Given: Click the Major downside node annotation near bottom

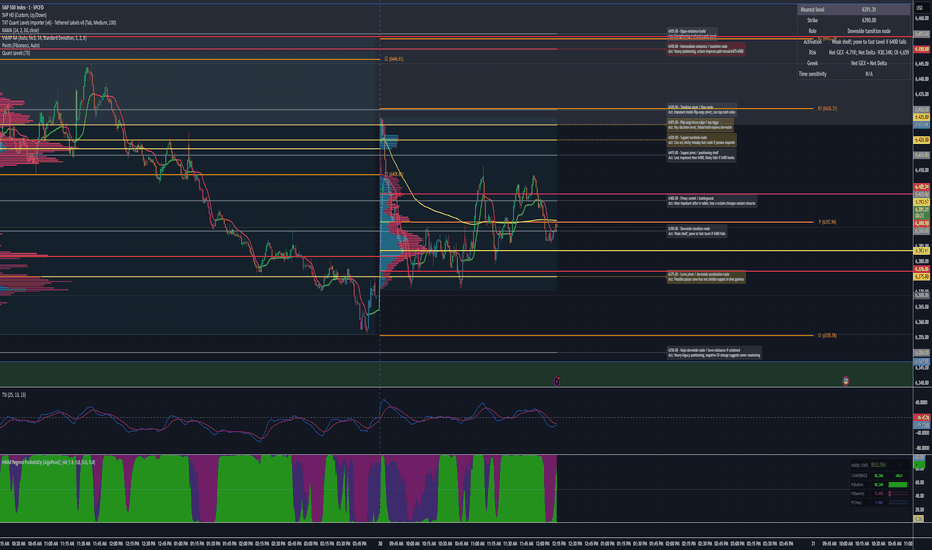Looking at the screenshot, I should [x=714, y=353].
